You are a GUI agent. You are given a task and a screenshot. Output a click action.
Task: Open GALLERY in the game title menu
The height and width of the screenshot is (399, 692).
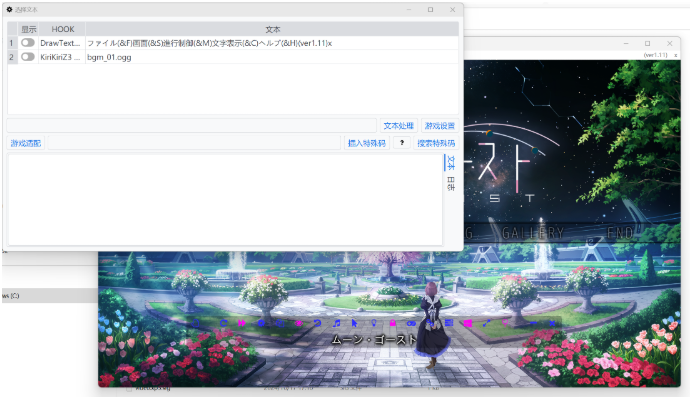(533, 233)
